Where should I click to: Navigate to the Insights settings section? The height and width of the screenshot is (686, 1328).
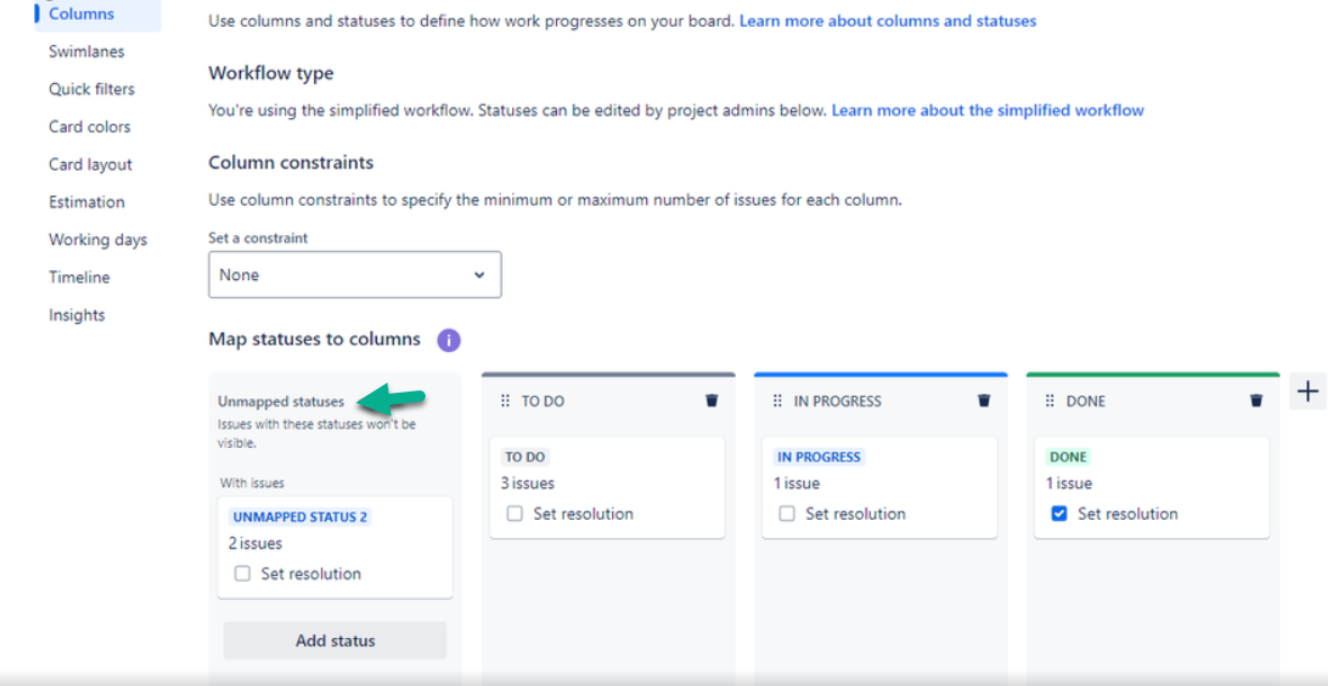click(x=77, y=315)
